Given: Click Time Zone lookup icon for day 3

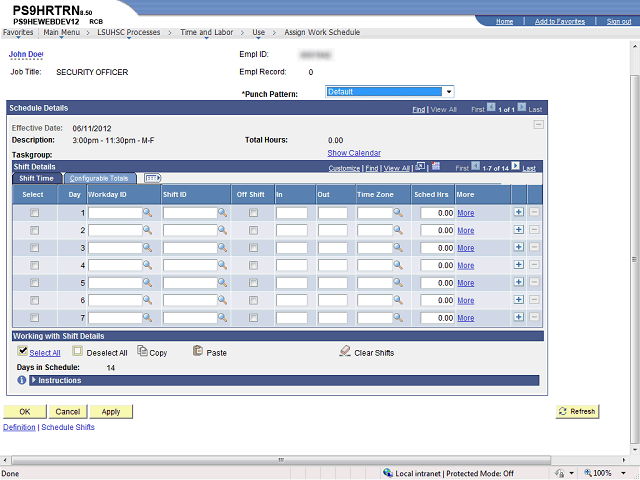Looking at the screenshot, I should pyautogui.click(x=397, y=248).
